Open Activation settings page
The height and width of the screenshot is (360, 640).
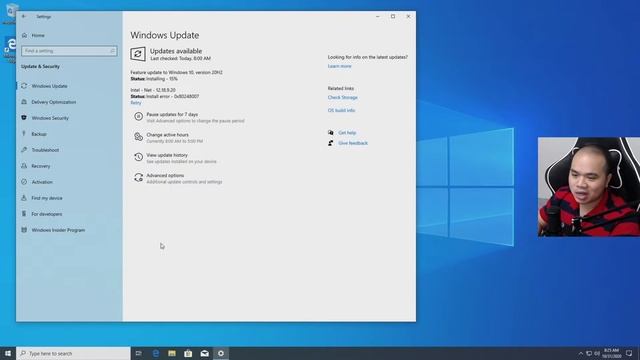[x=42, y=182]
